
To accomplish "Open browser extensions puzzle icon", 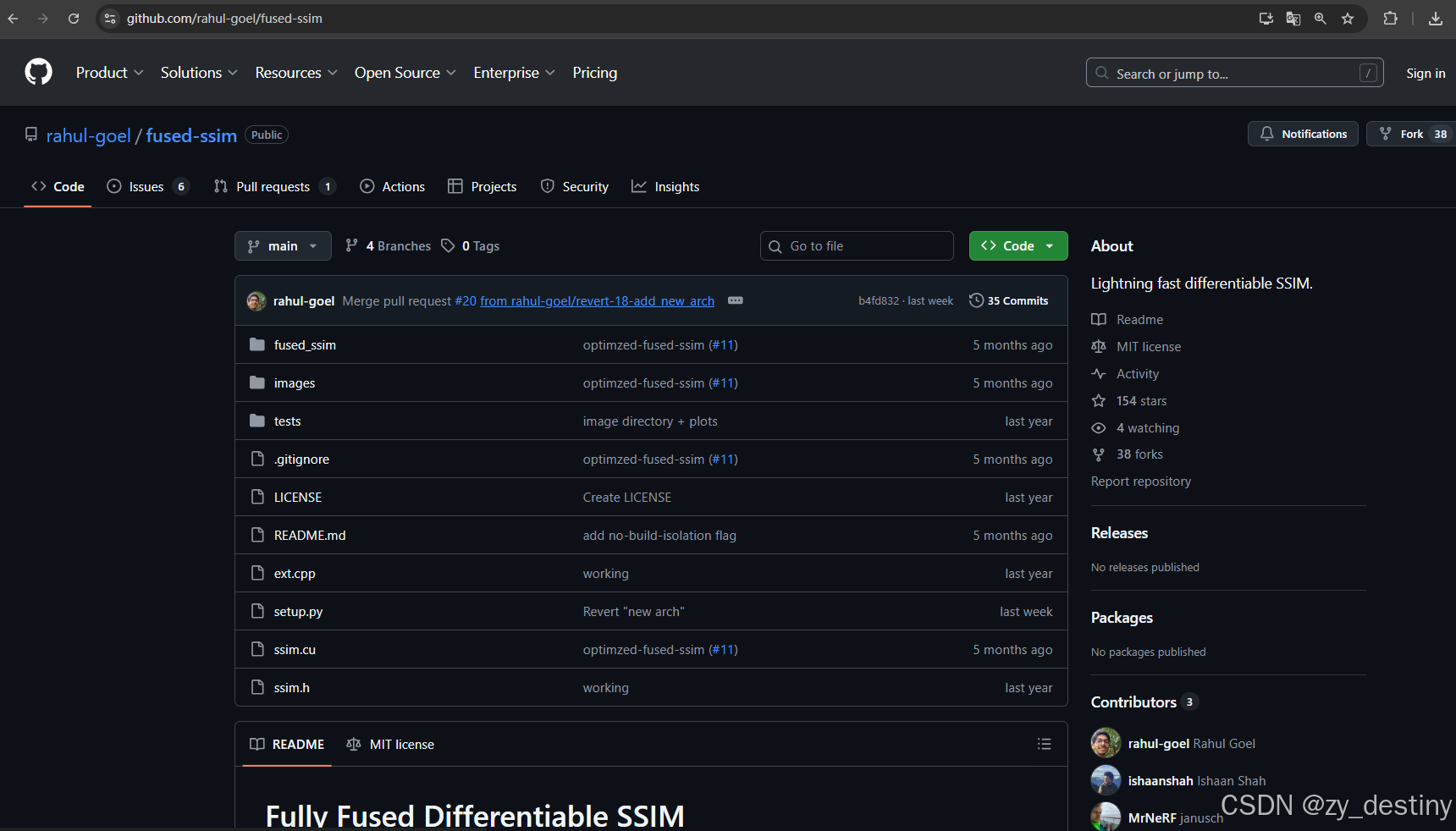I will click(x=1390, y=18).
